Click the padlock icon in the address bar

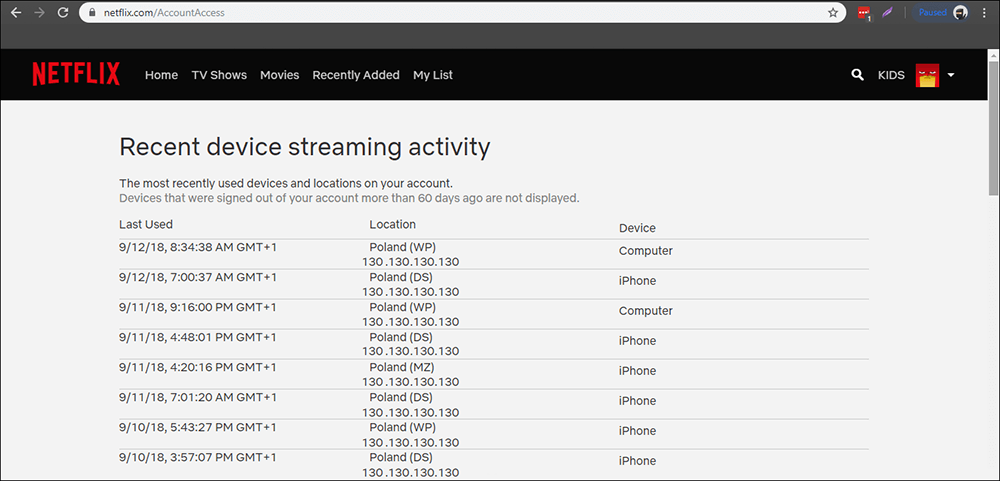(x=93, y=13)
